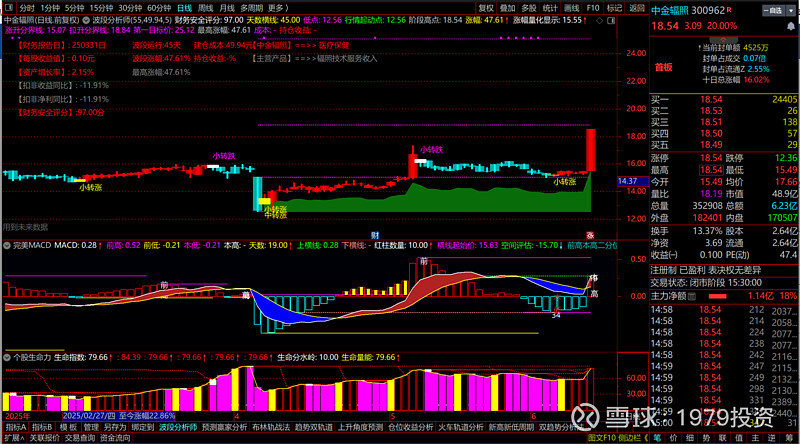This screenshot has width=800, height=444.
Task: Select the 日线 daily chart period
Action: [x=184, y=8]
